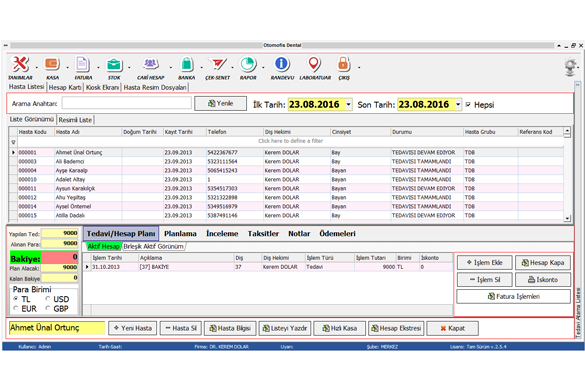585x390 pixels.
Task: Click 'Click here to define a filter' row
Action: pos(290,141)
